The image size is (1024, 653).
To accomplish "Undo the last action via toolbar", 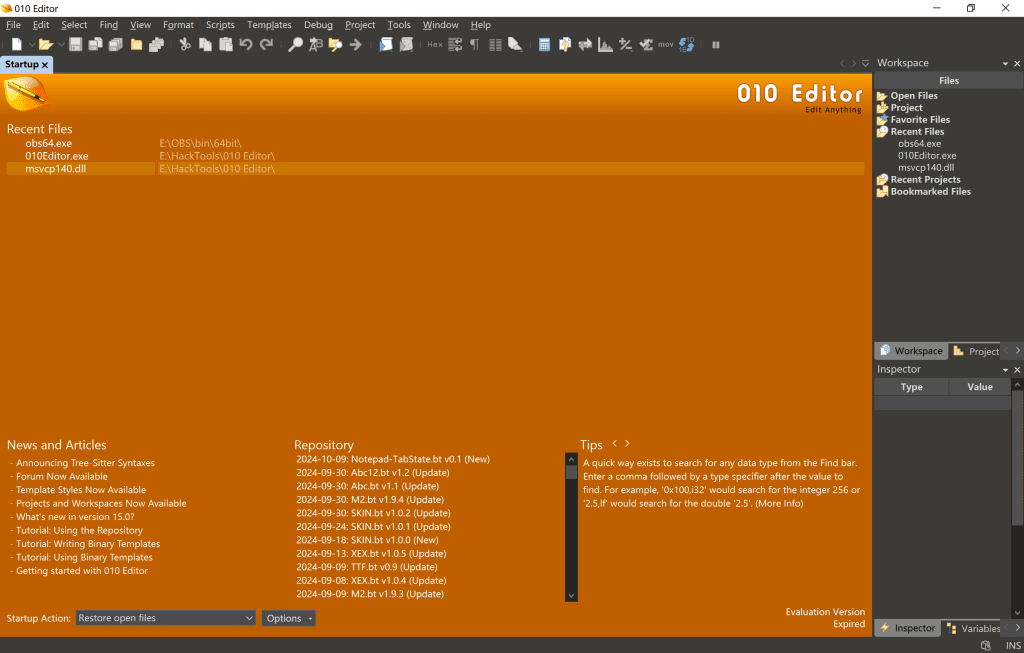I will [246, 44].
